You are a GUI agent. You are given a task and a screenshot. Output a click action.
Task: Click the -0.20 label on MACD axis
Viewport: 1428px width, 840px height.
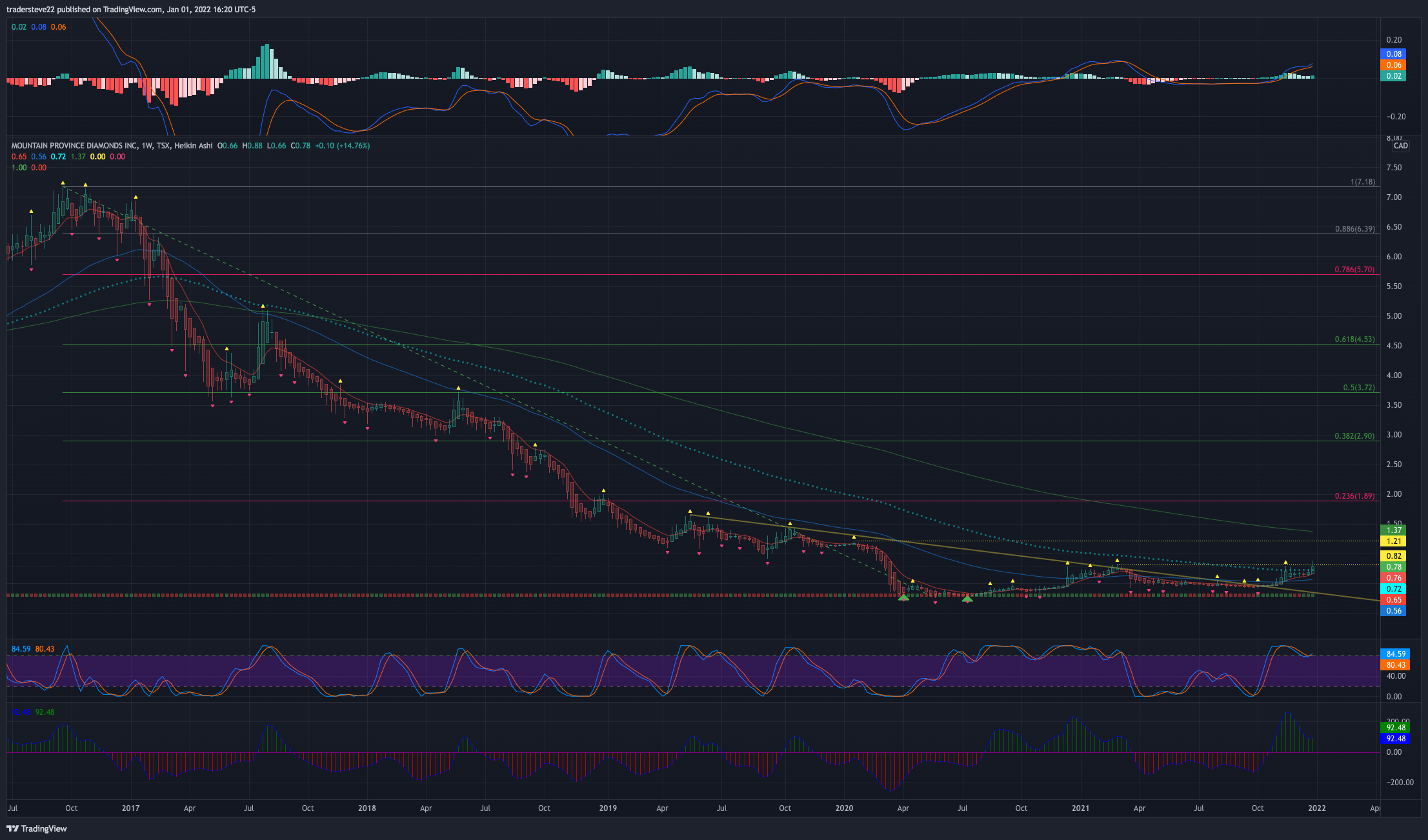pos(1395,117)
